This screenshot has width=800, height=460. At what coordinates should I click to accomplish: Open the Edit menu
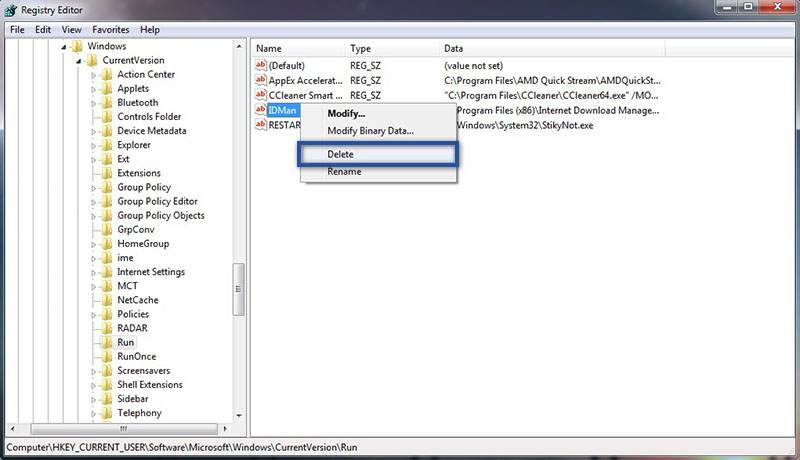43,30
